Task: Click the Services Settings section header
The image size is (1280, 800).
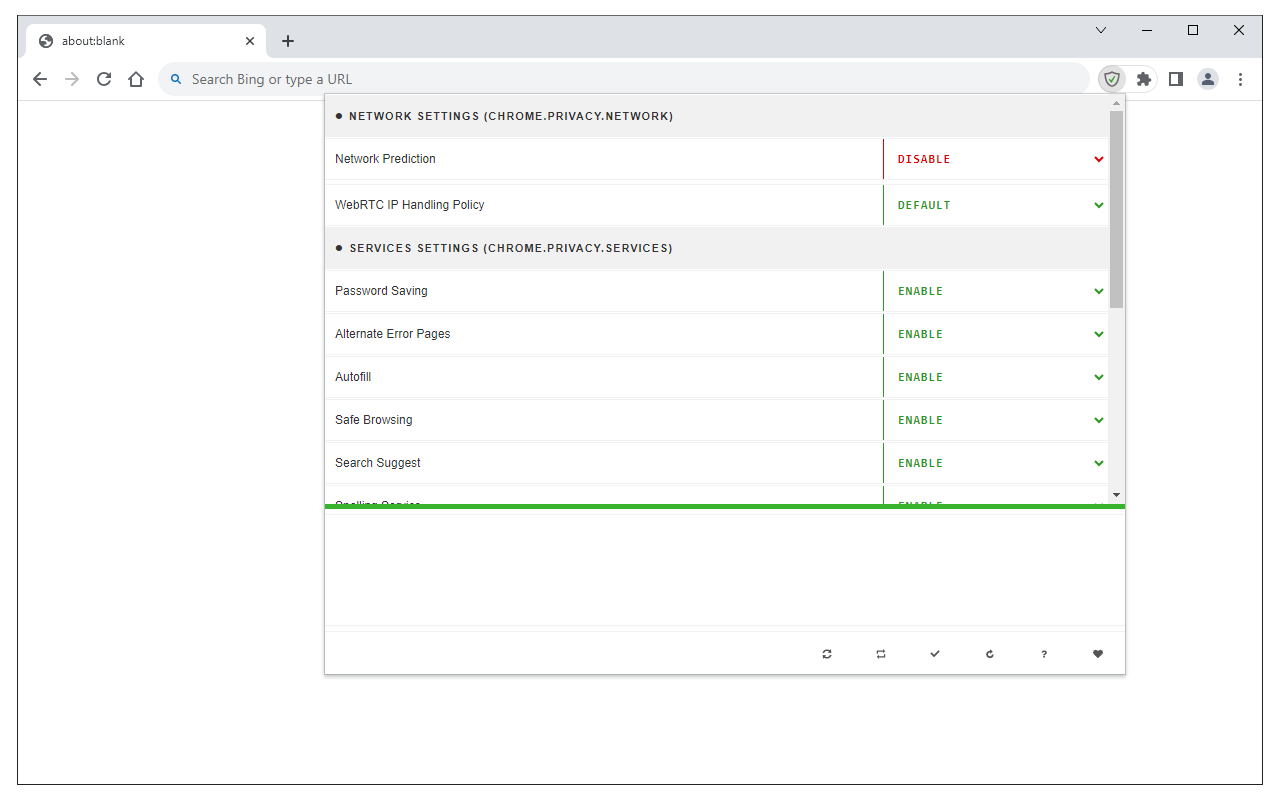Action: (716, 248)
